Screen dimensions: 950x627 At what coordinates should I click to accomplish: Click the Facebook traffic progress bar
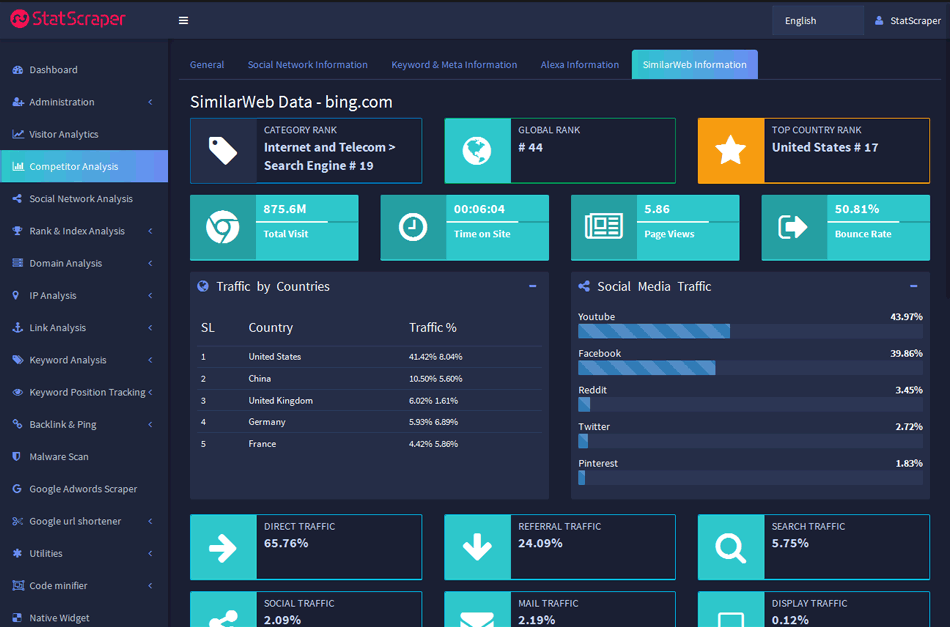[750, 368]
